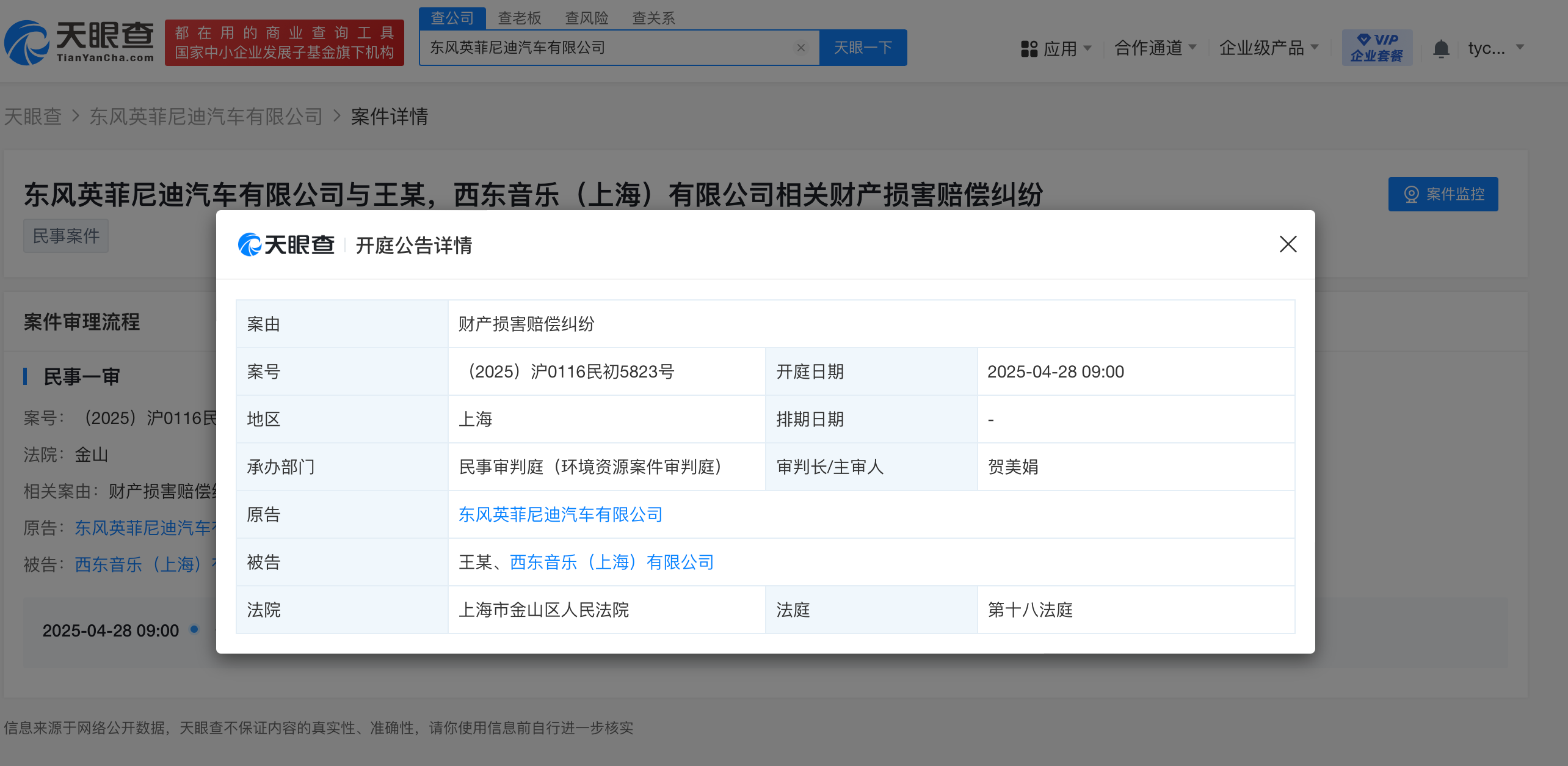Open the tyc... user account dropdown
The image size is (1568, 766).
1496,48
